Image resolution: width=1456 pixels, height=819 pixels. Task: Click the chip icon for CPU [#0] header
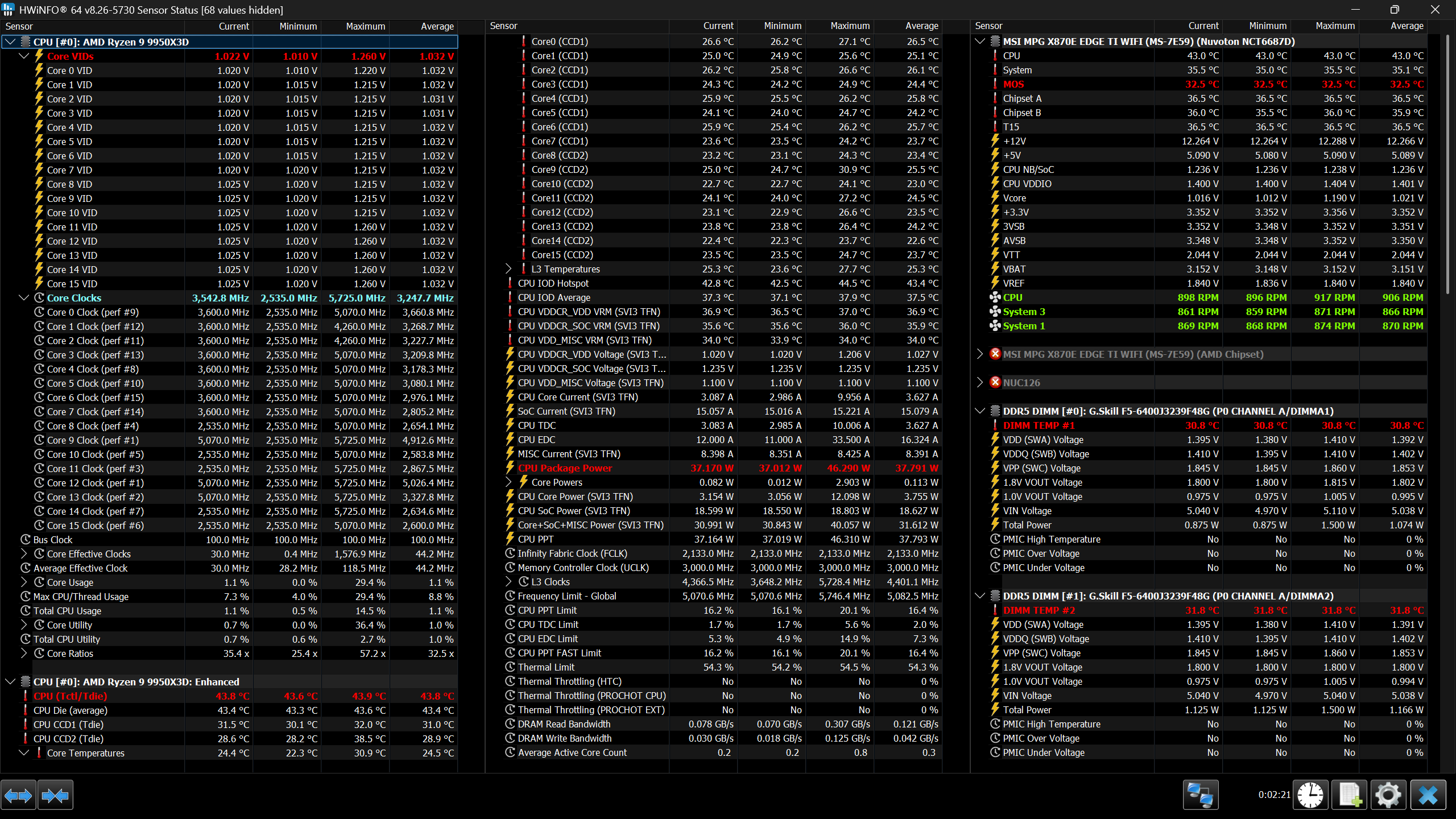point(26,42)
